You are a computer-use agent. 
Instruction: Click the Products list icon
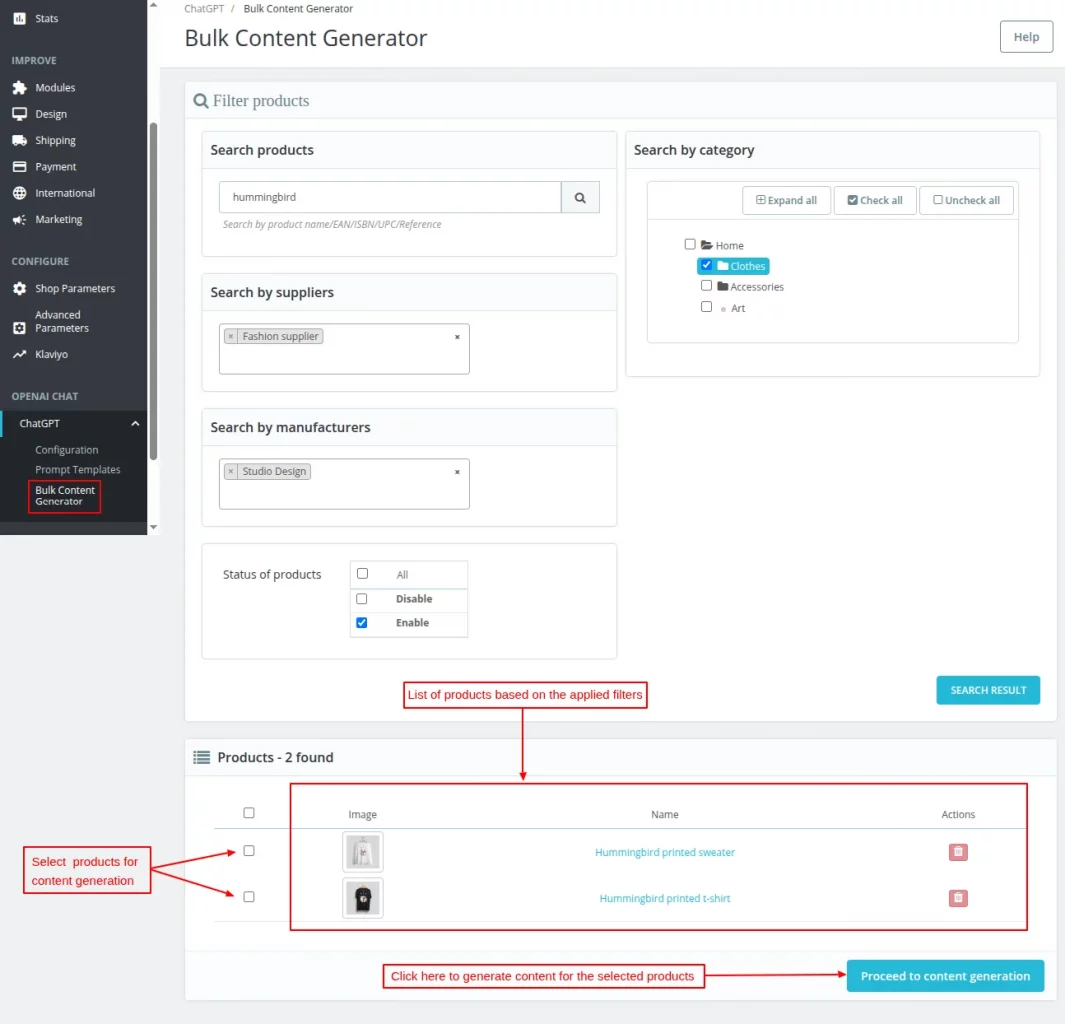pyautogui.click(x=202, y=757)
